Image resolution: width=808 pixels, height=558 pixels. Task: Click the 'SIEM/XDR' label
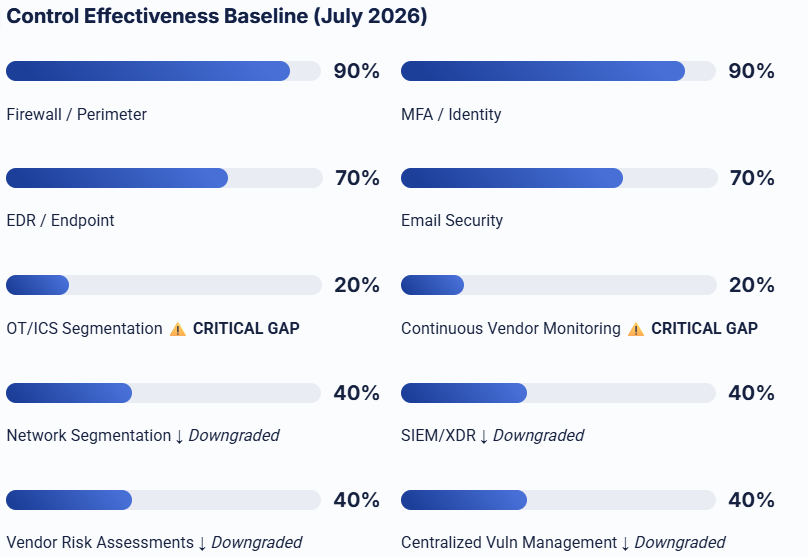[x=439, y=435]
